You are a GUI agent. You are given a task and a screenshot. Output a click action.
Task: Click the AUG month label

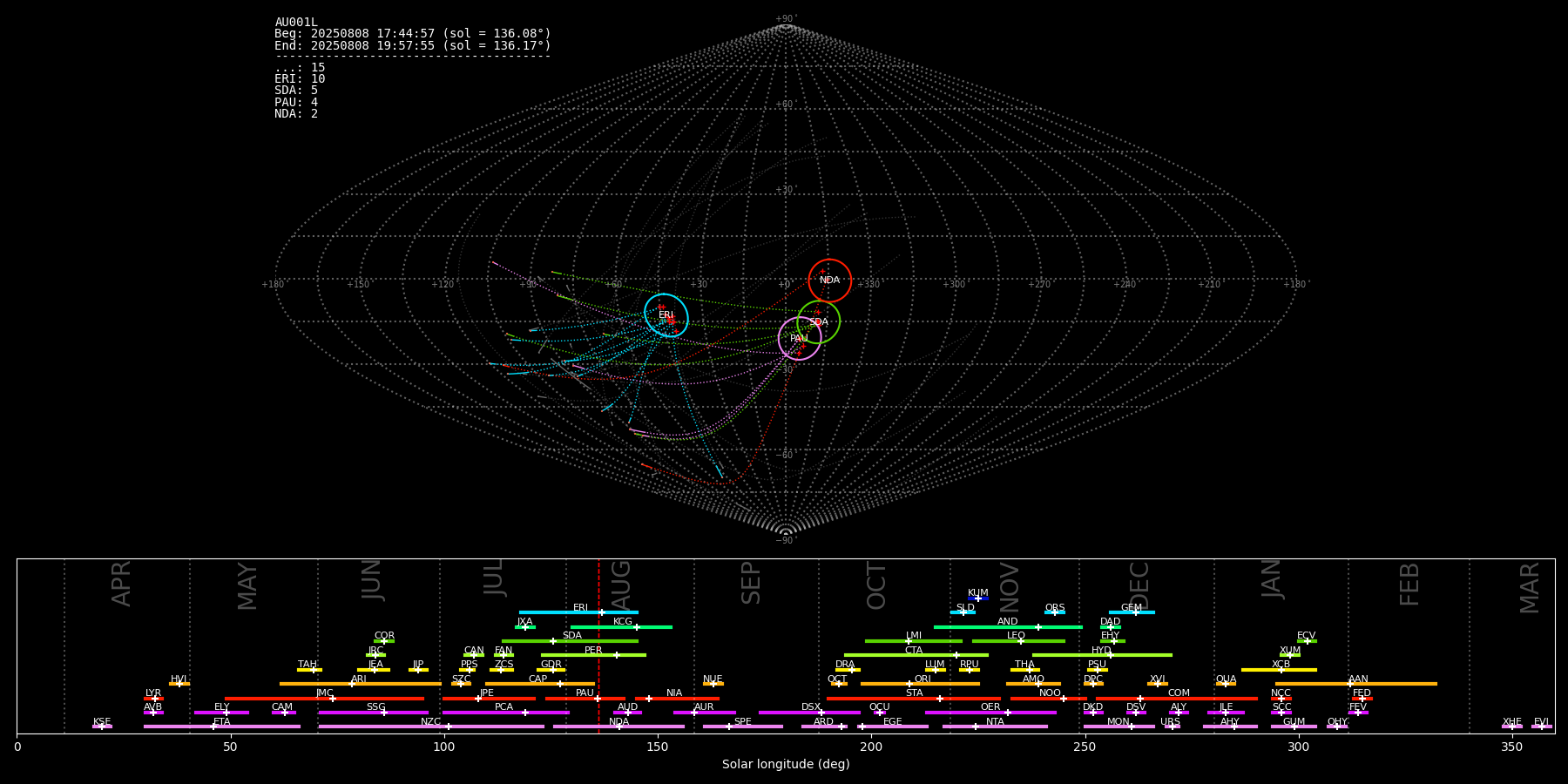(x=620, y=584)
